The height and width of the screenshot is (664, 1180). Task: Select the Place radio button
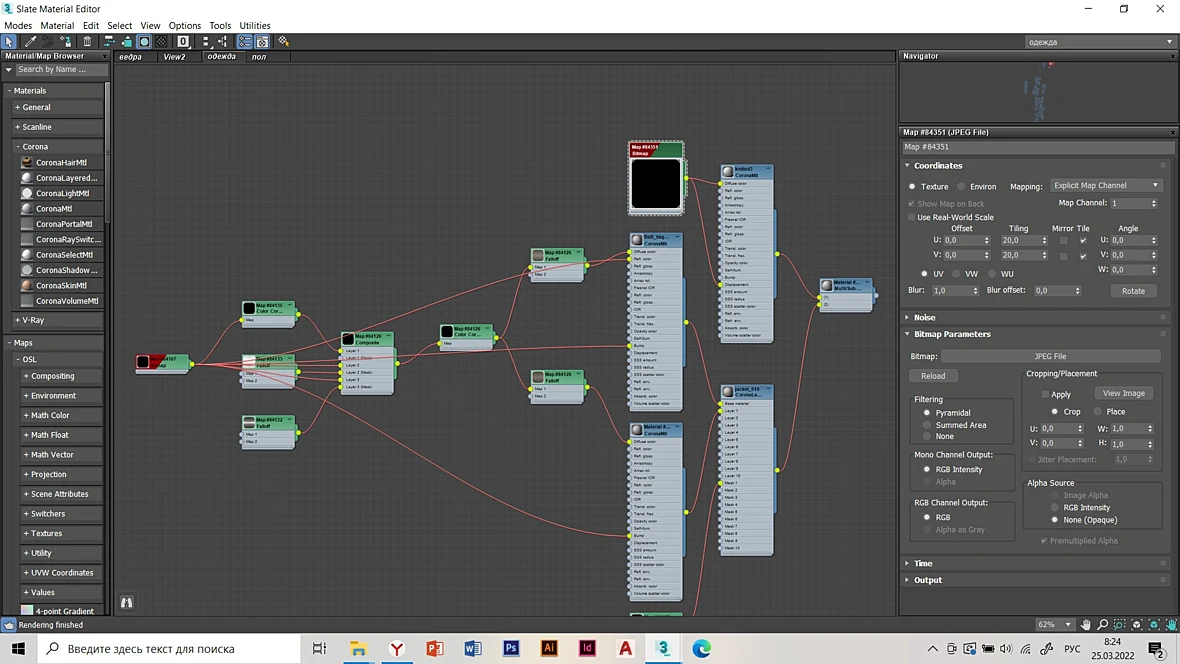pyautogui.click(x=1098, y=412)
